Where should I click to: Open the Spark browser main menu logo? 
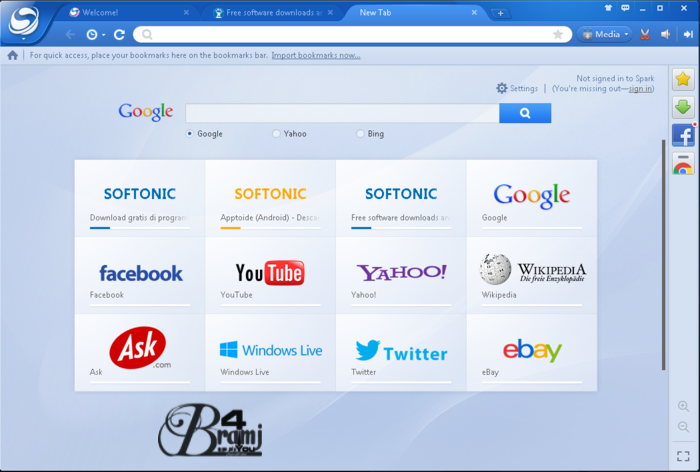(24, 21)
